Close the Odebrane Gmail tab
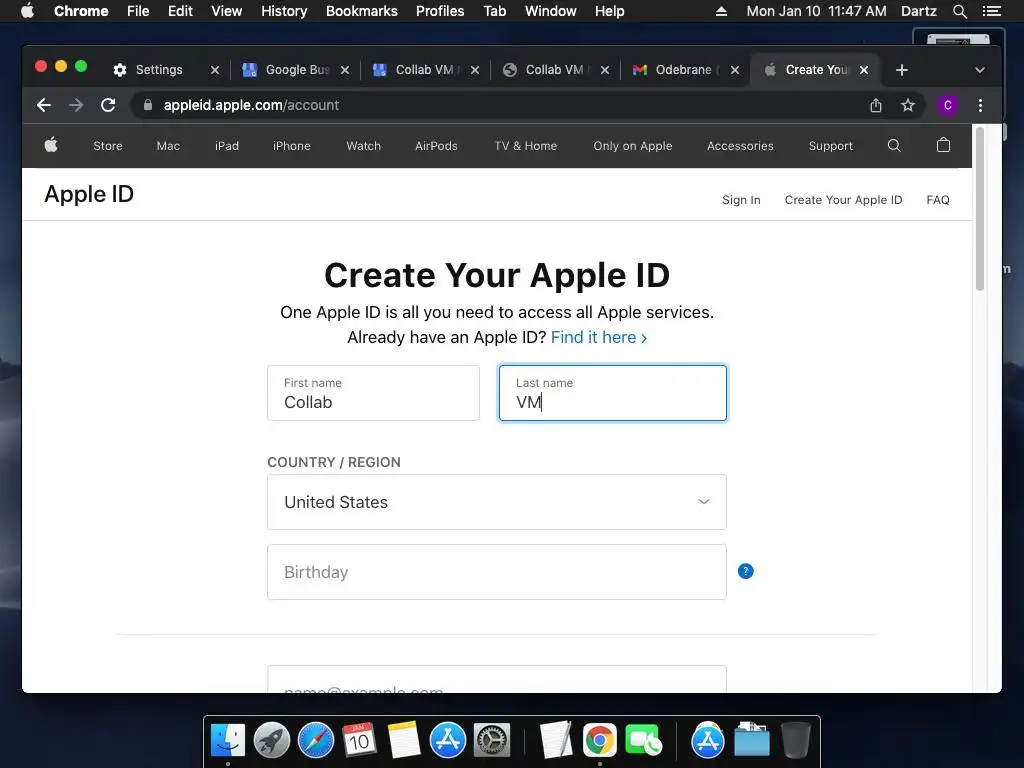The width and height of the screenshot is (1024, 768). pyautogui.click(x=735, y=70)
